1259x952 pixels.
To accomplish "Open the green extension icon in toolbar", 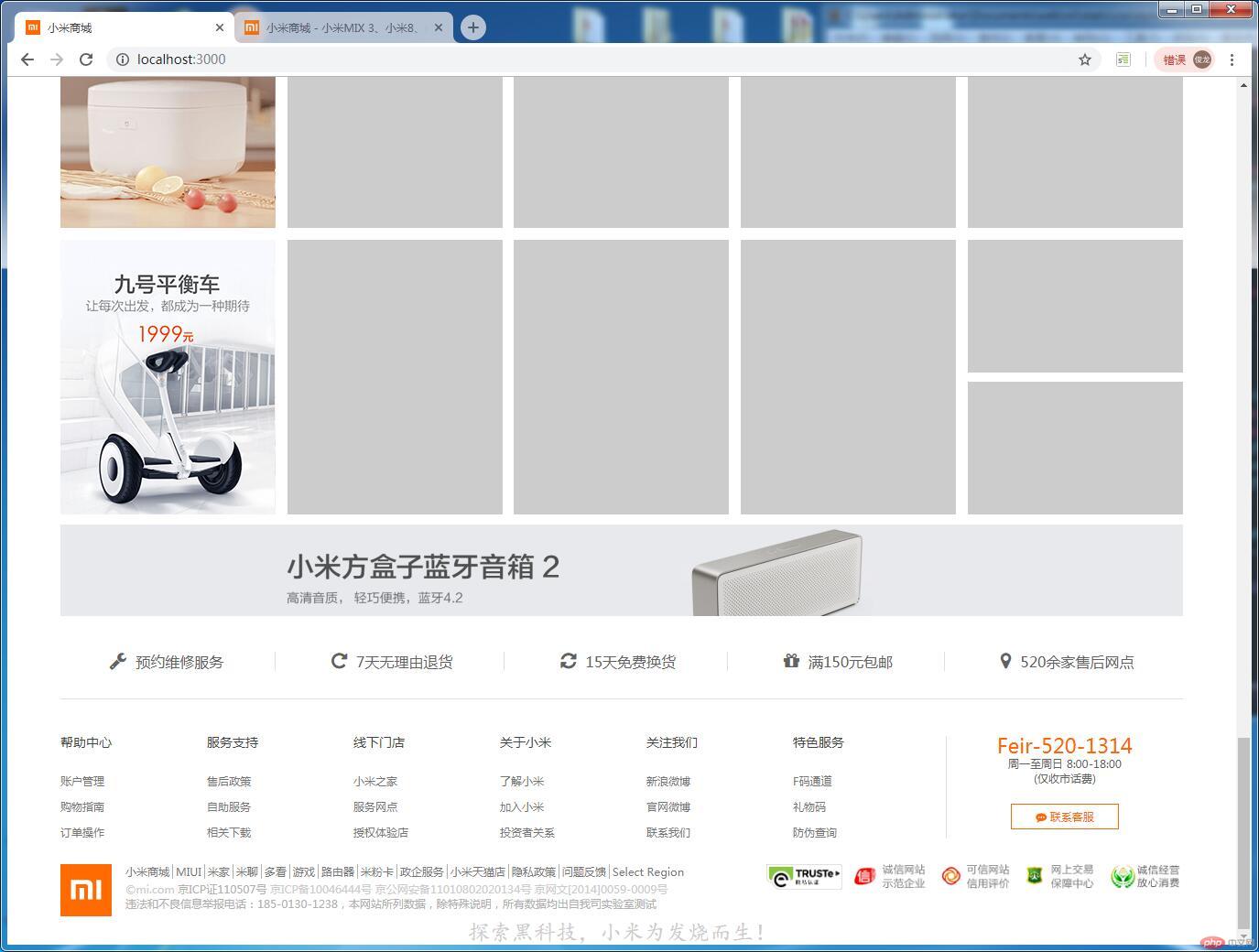I will (x=1123, y=59).
